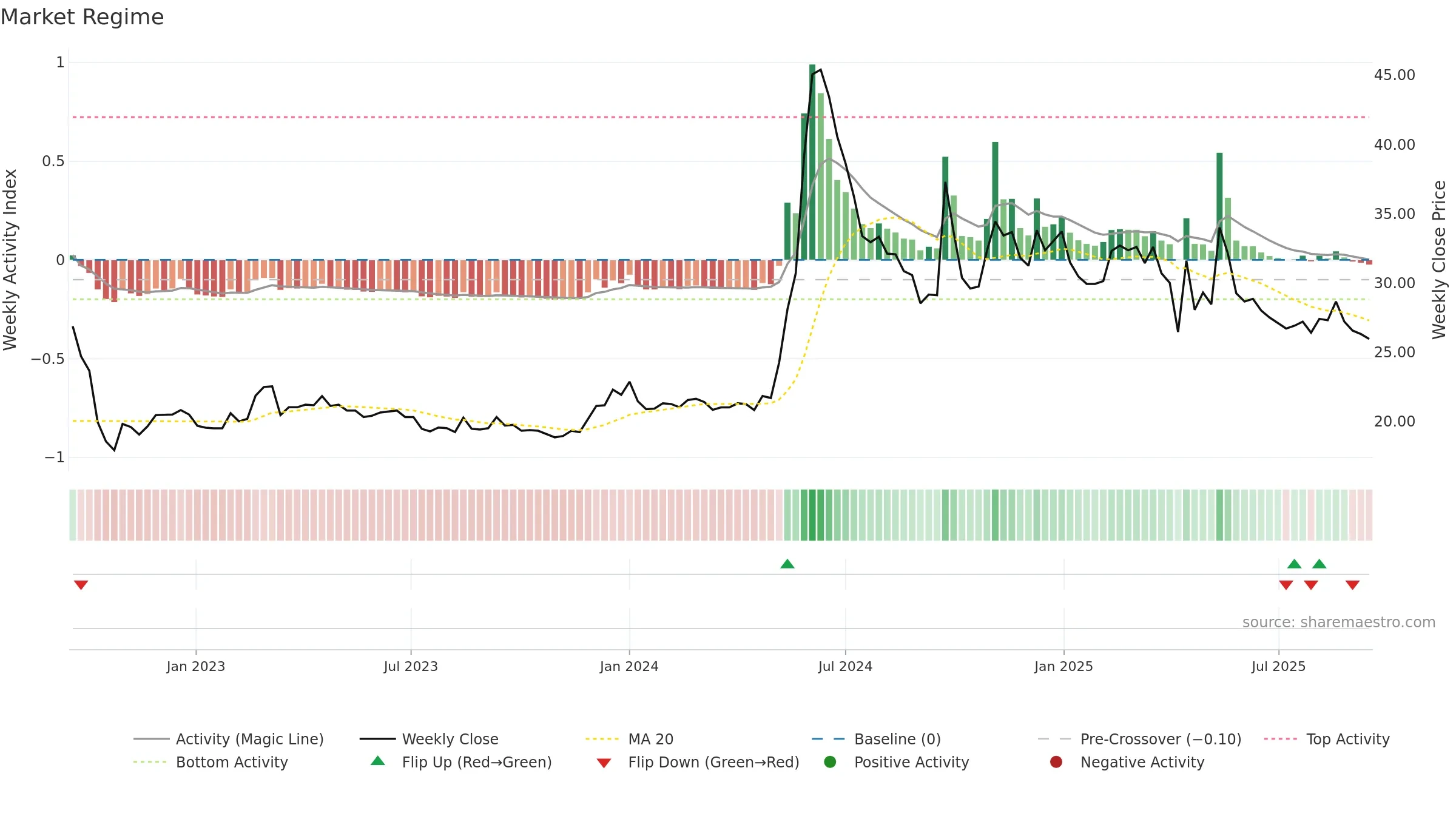1456x819 pixels.
Task: Click the Jul 2024 axis label
Action: (x=845, y=667)
